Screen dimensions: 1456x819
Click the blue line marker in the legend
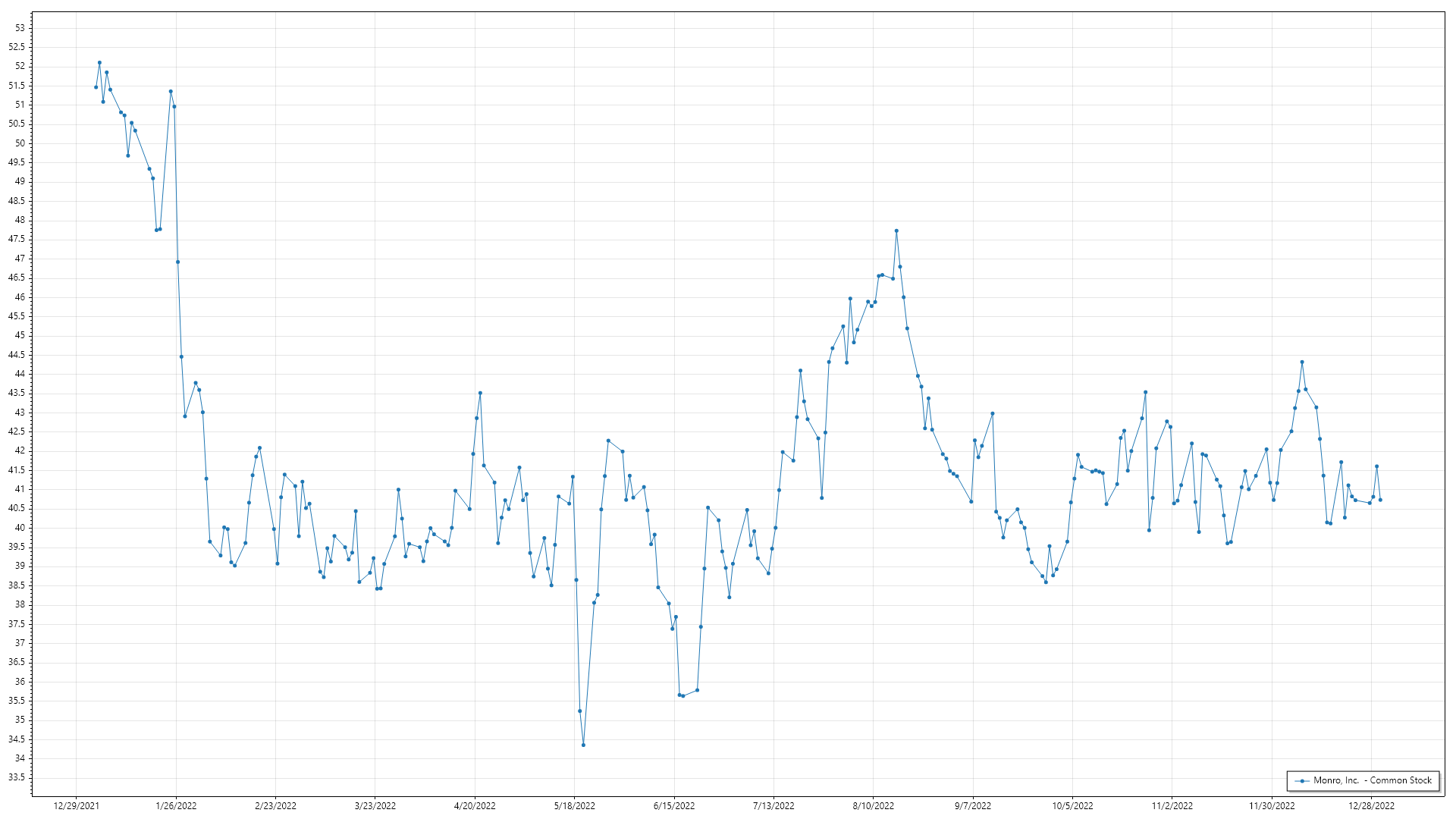(x=1302, y=780)
